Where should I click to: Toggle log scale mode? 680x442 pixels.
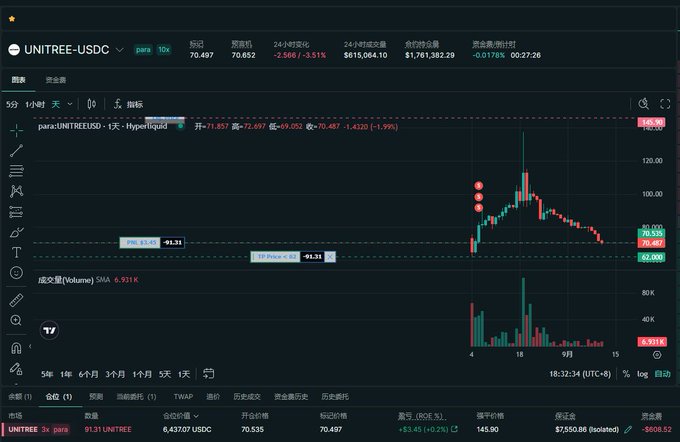tap(642, 374)
